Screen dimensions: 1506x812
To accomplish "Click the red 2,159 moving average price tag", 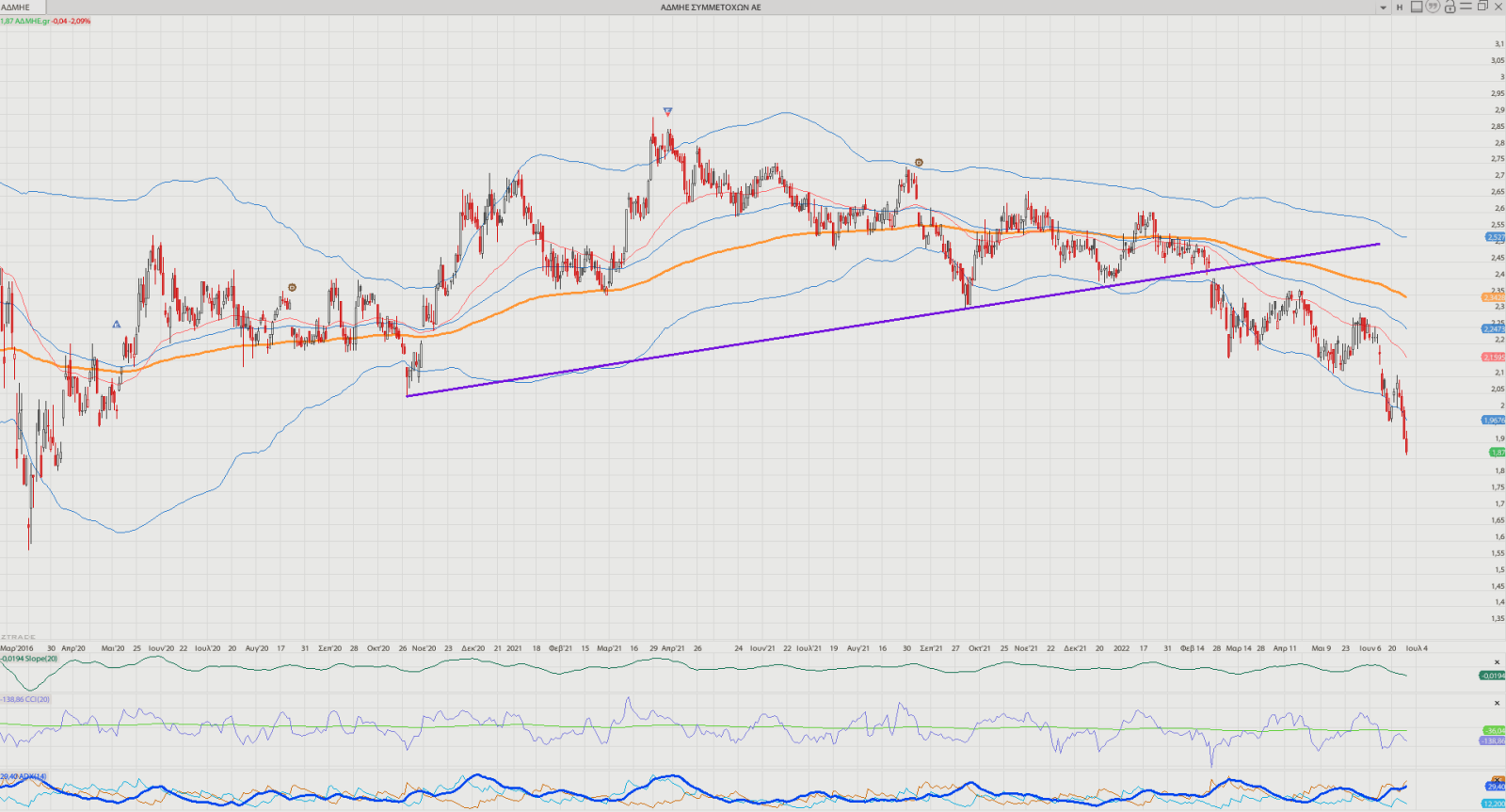I will [x=1494, y=357].
